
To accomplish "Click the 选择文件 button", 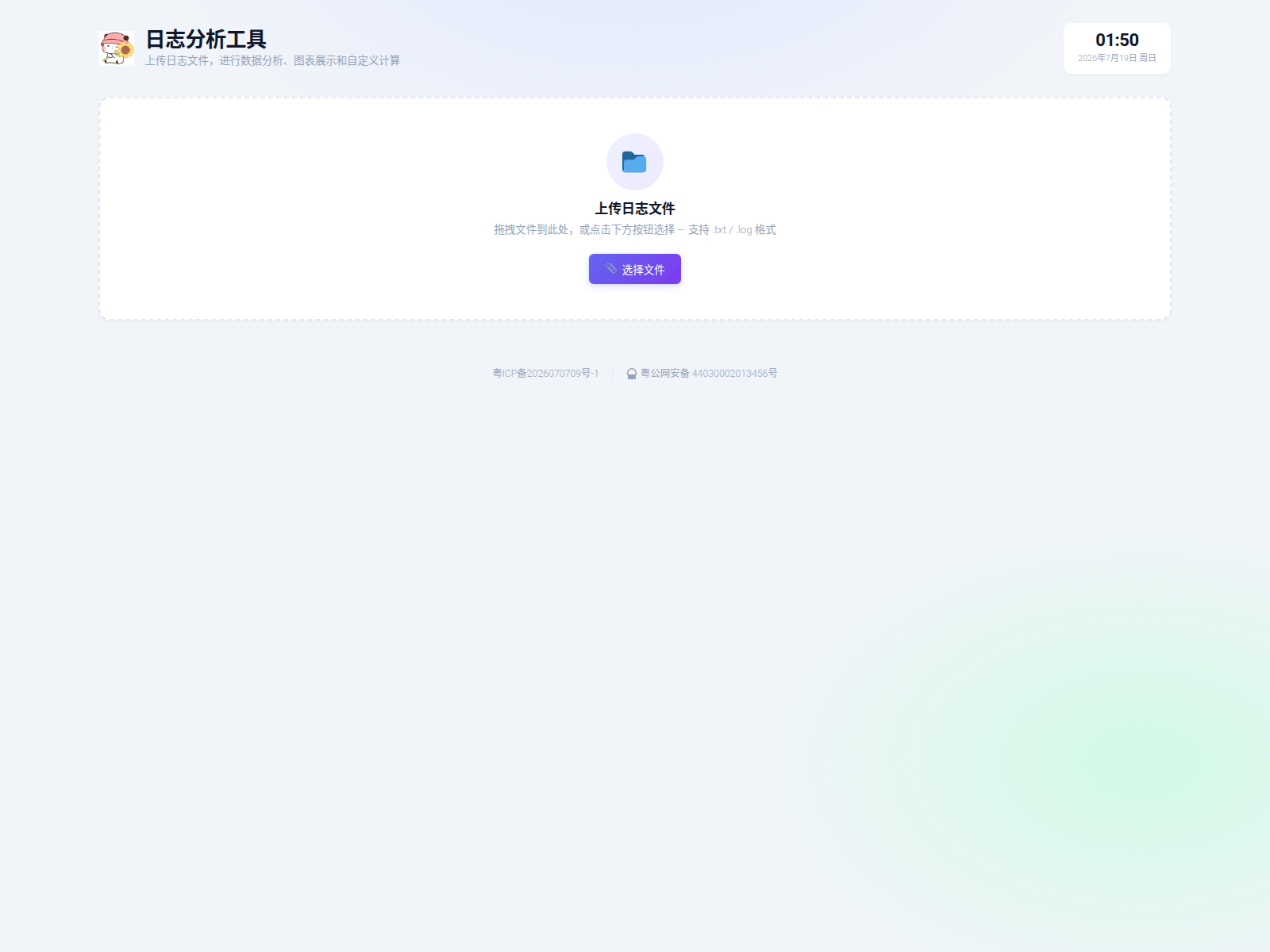I will pos(635,269).
